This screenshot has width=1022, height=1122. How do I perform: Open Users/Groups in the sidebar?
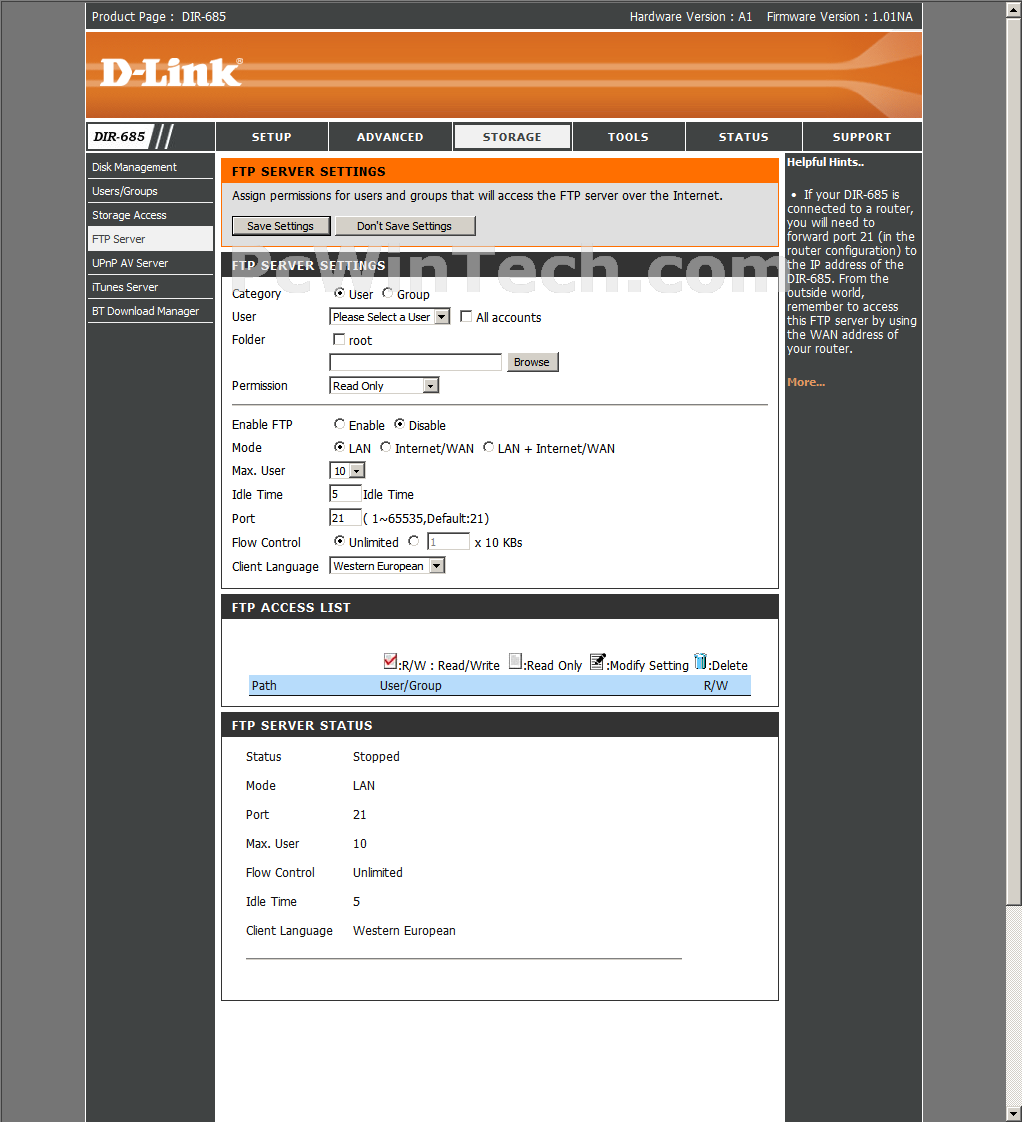(x=150, y=191)
